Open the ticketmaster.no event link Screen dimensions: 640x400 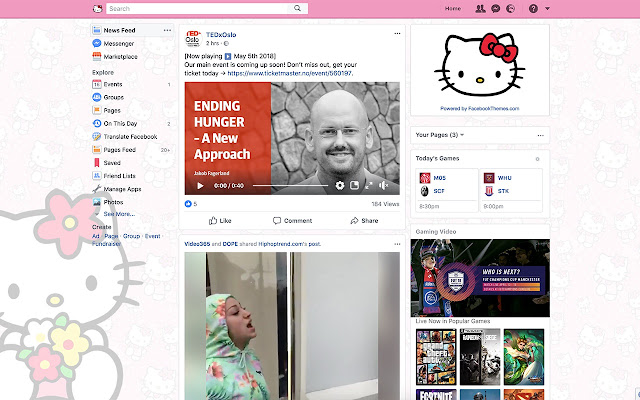tap(290, 73)
